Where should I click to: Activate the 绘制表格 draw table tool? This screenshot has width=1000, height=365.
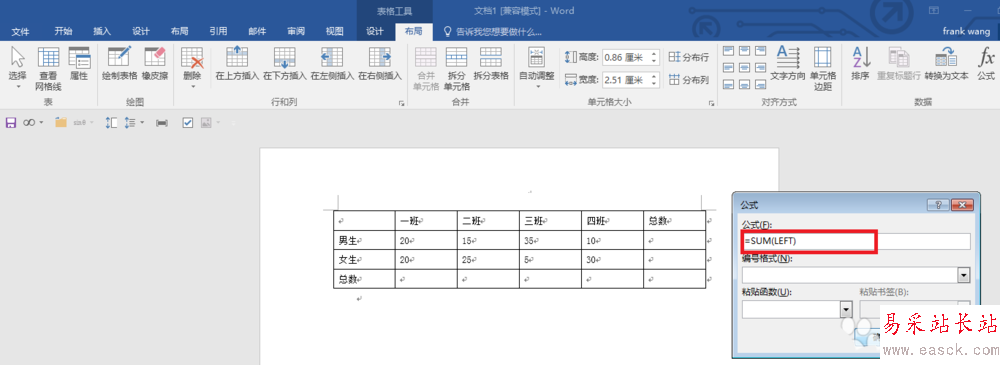point(120,64)
